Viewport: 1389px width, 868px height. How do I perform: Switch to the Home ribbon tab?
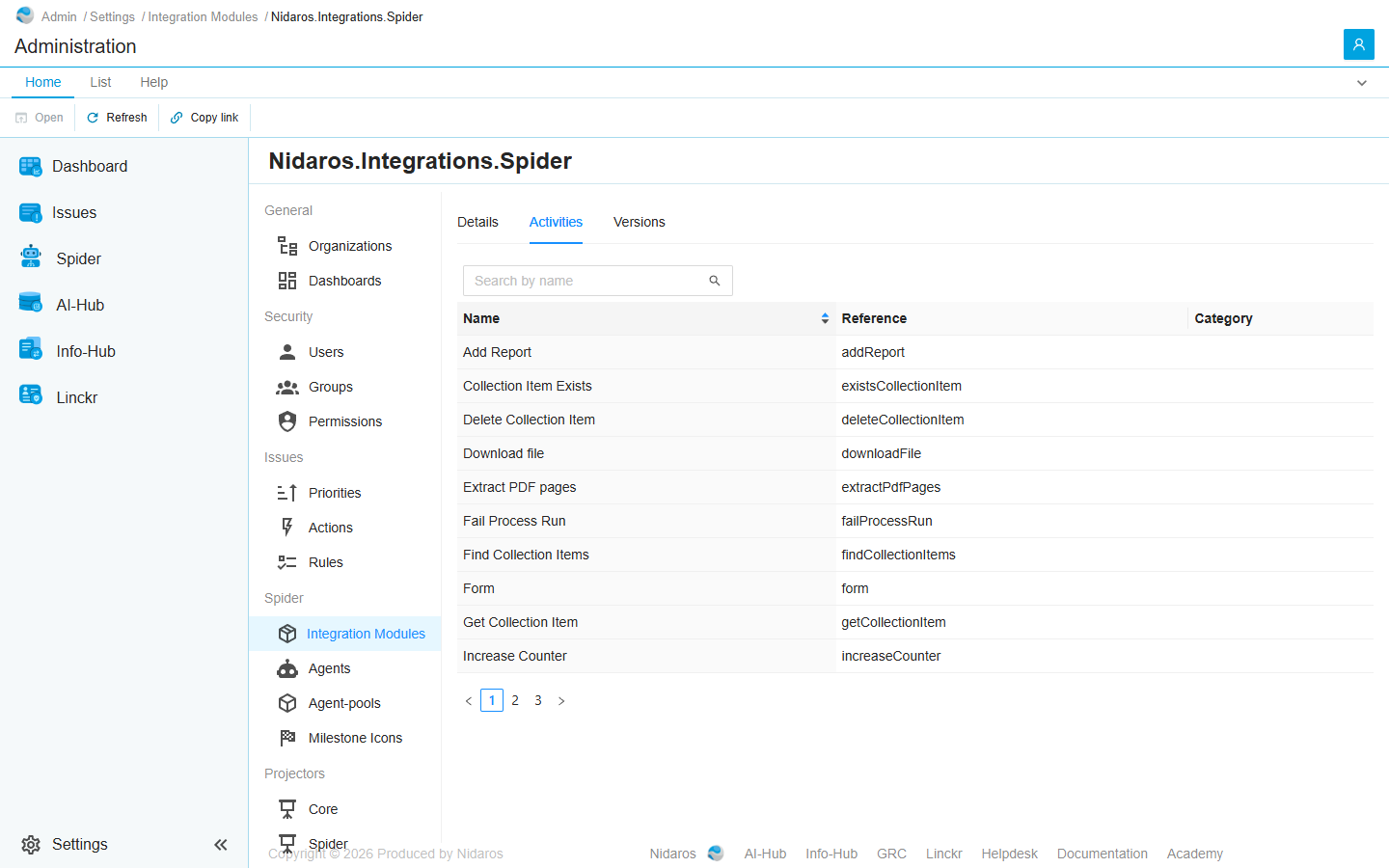(43, 82)
